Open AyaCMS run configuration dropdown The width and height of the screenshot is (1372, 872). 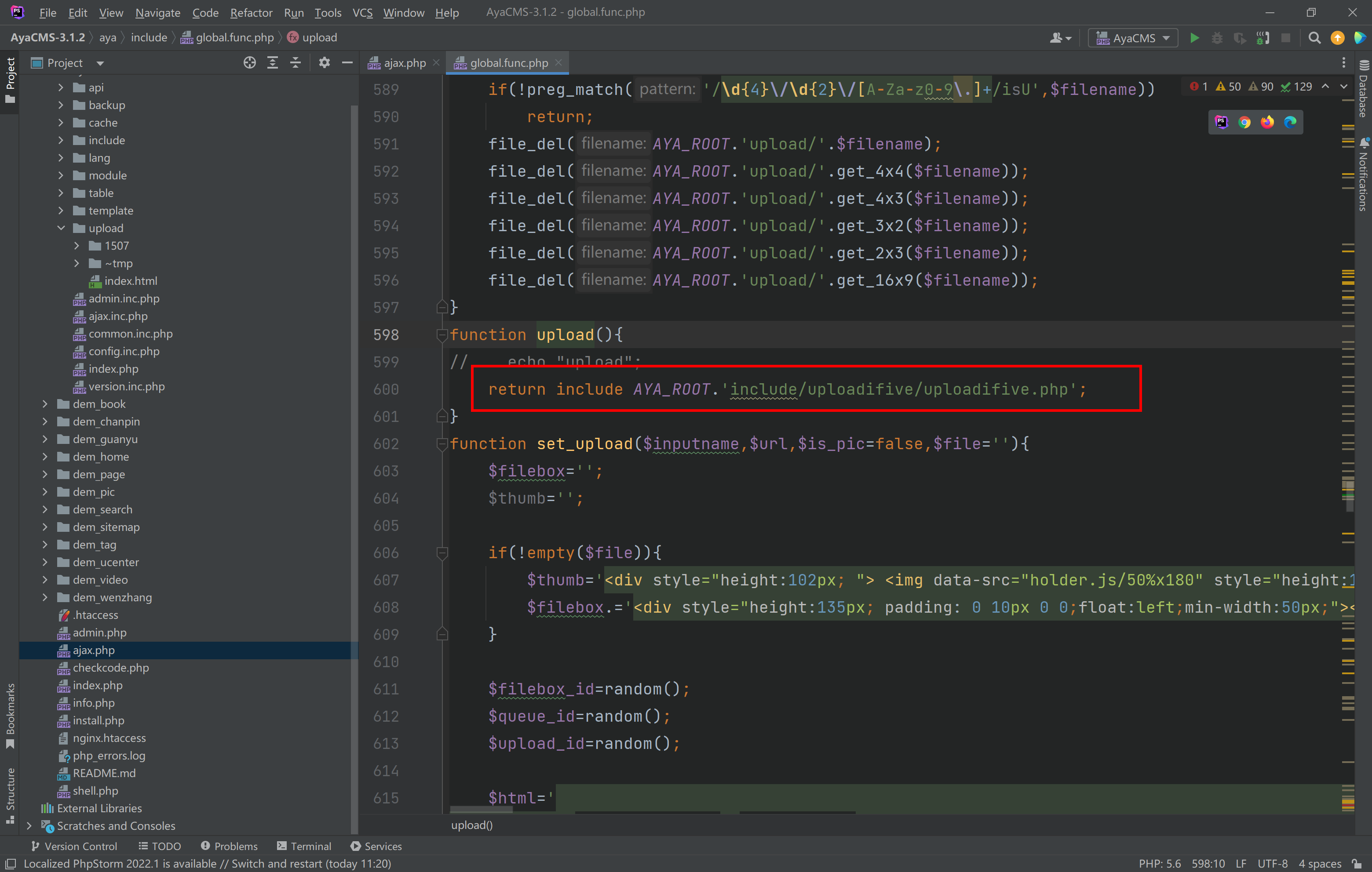click(x=1133, y=38)
